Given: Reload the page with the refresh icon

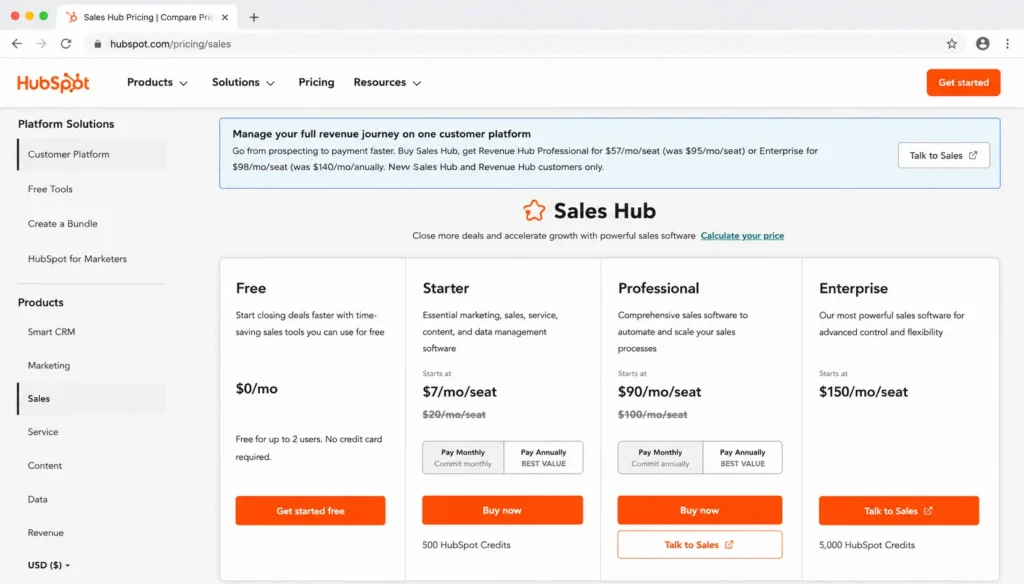Looking at the screenshot, I should point(66,44).
